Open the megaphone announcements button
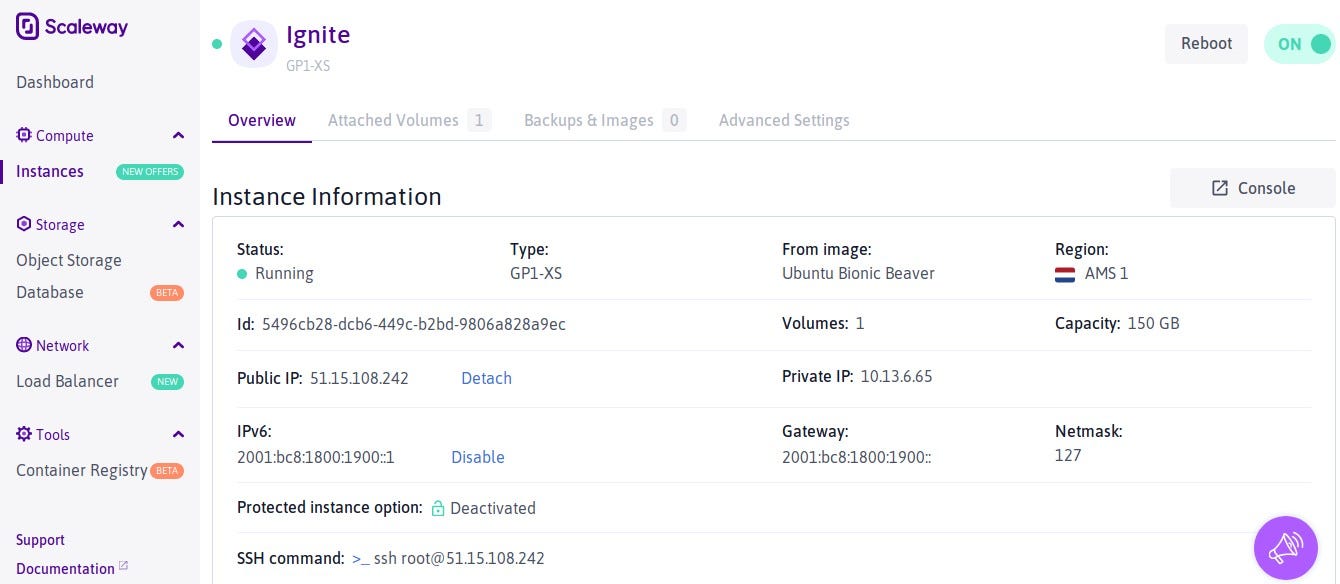This screenshot has height=584, width=1340. tap(1286, 547)
